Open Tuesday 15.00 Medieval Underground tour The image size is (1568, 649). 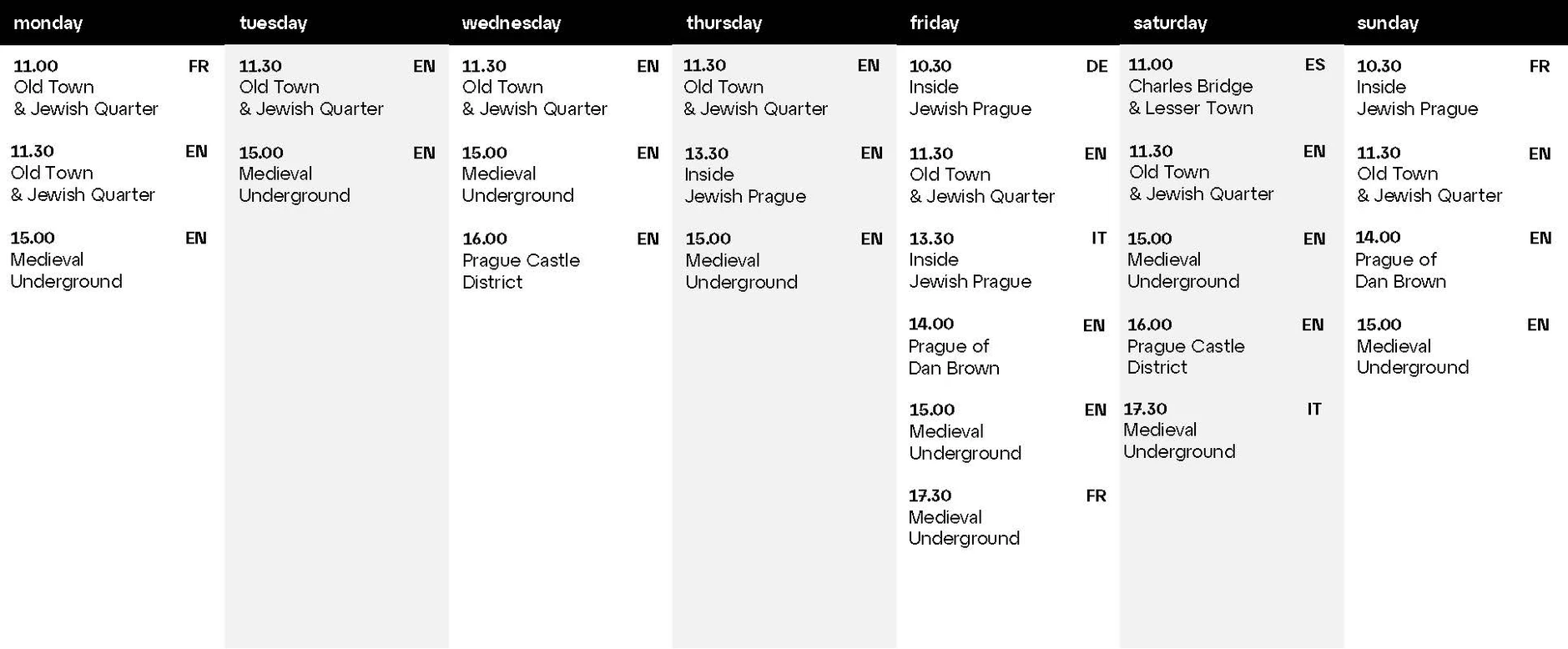pos(294,174)
